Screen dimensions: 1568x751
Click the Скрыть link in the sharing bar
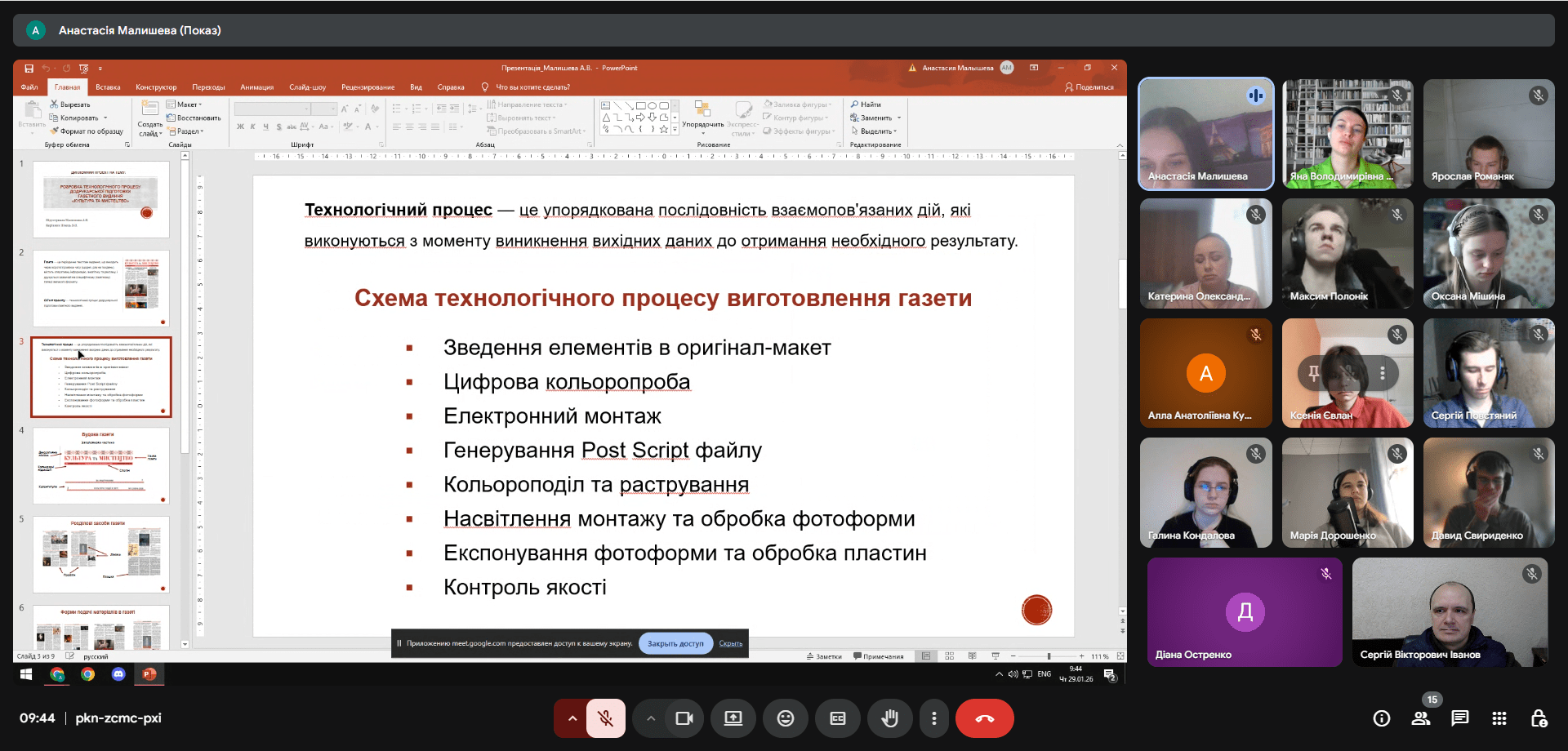730,643
